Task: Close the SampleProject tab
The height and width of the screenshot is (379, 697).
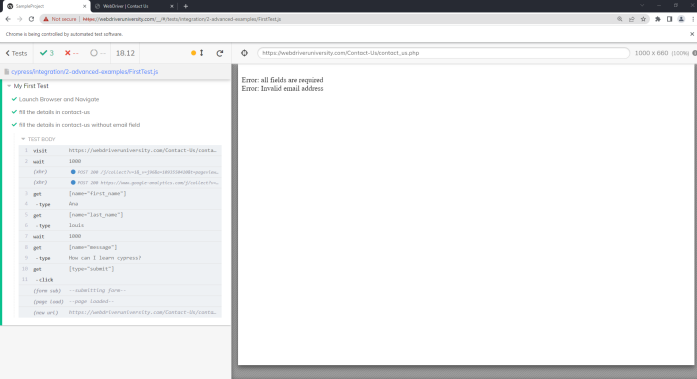Action: (84, 6)
